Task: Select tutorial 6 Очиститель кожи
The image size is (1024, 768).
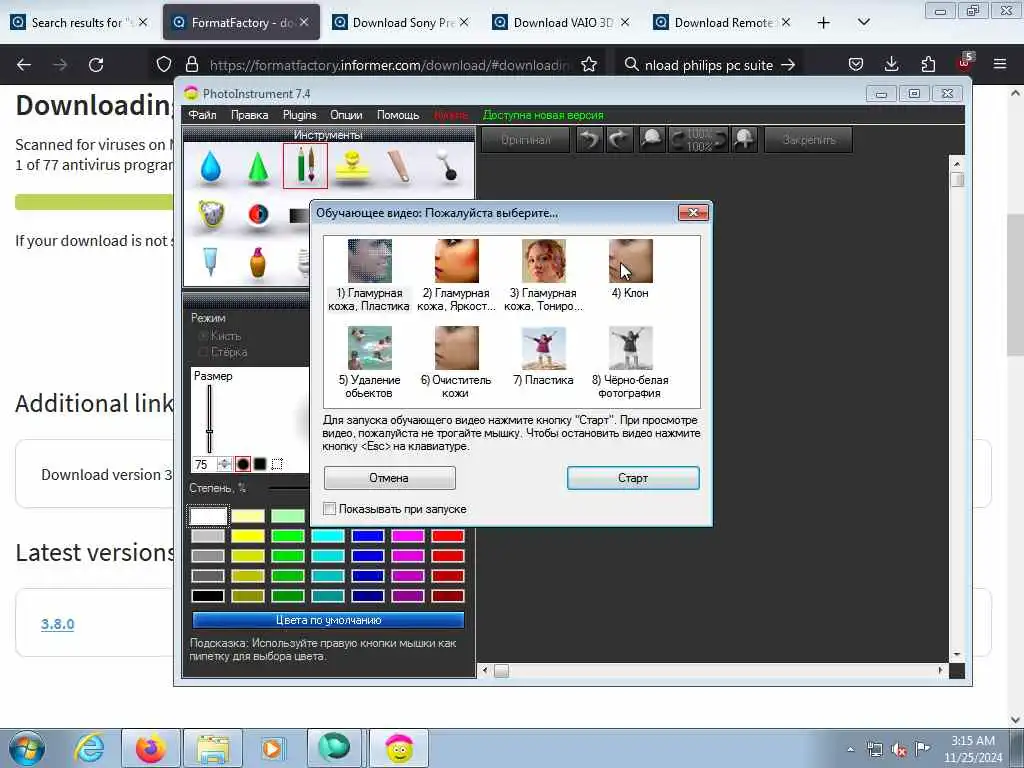Action: click(456, 362)
